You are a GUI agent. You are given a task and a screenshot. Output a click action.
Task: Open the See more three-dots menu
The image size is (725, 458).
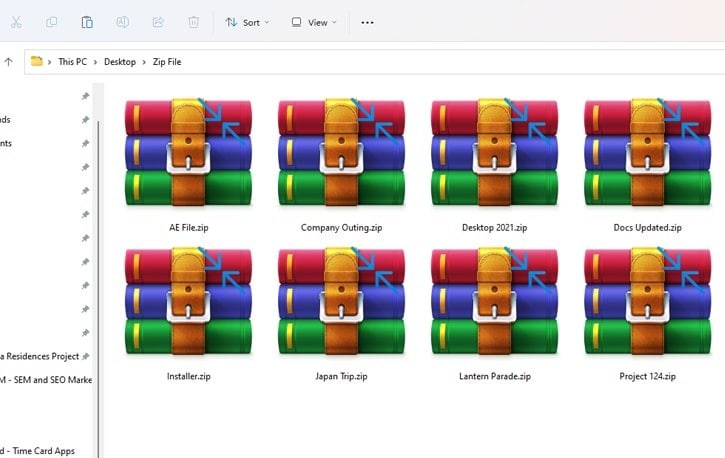[367, 22]
